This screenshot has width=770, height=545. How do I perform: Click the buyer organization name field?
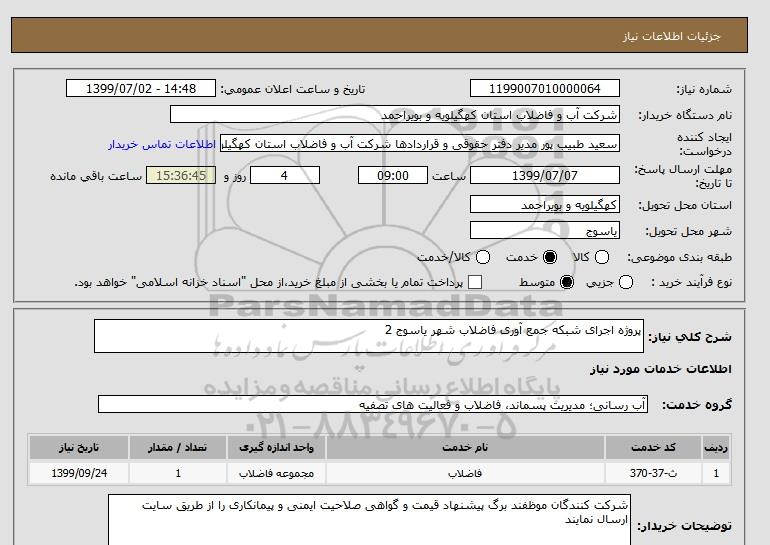tap(394, 114)
